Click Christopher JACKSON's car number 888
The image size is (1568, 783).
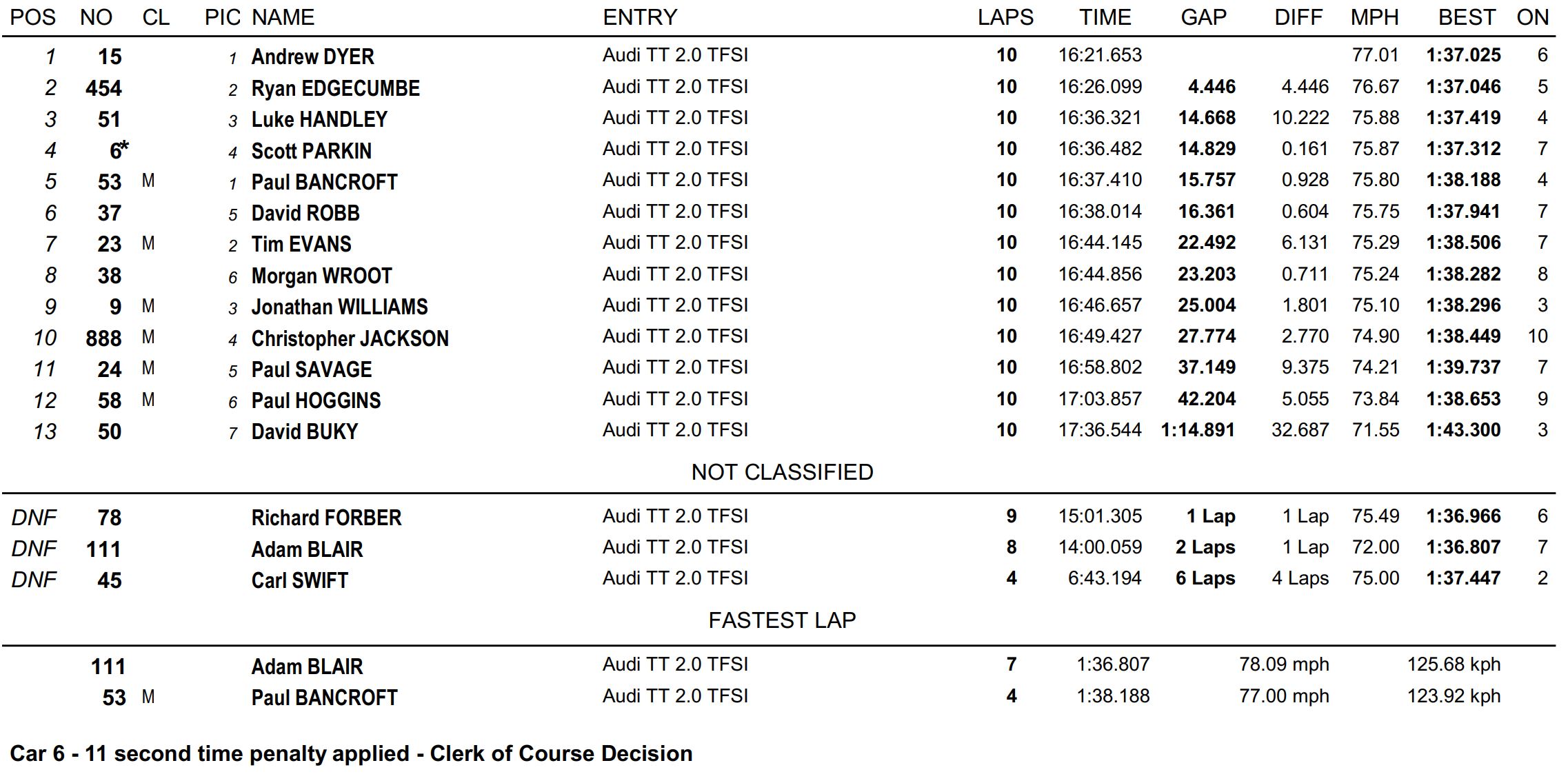tap(103, 338)
